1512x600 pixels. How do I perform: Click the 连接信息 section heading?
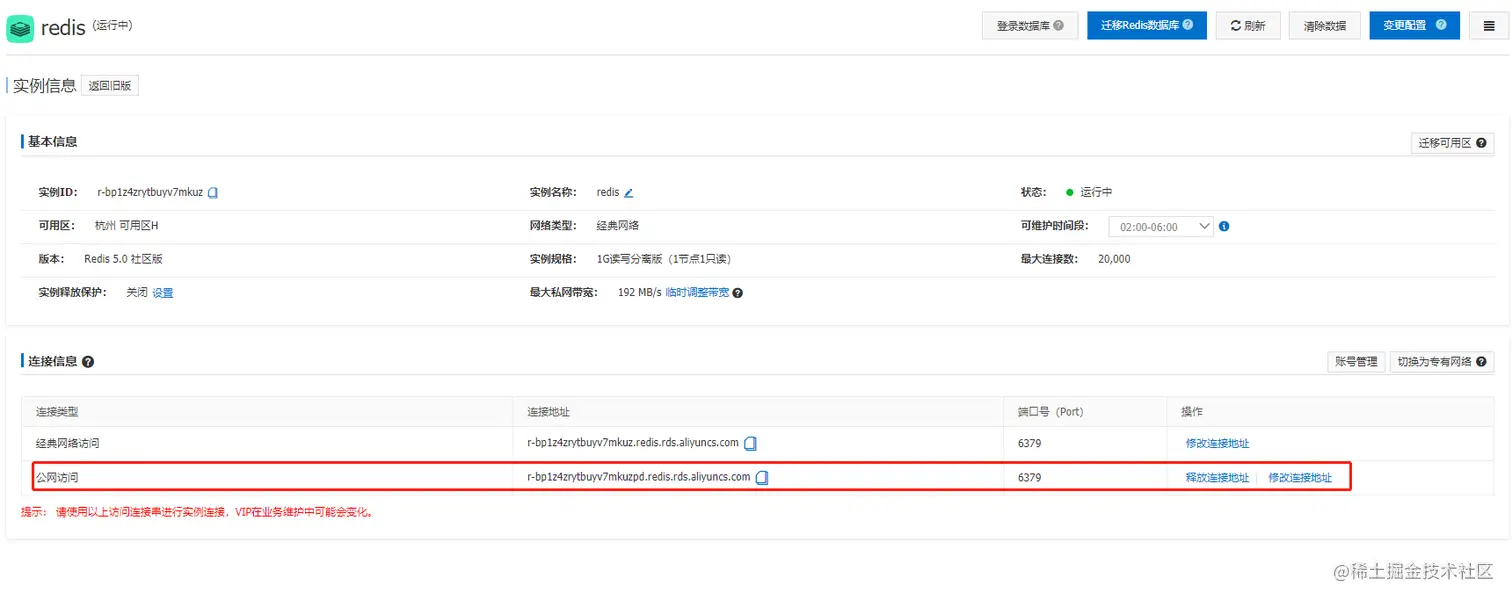[52, 361]
